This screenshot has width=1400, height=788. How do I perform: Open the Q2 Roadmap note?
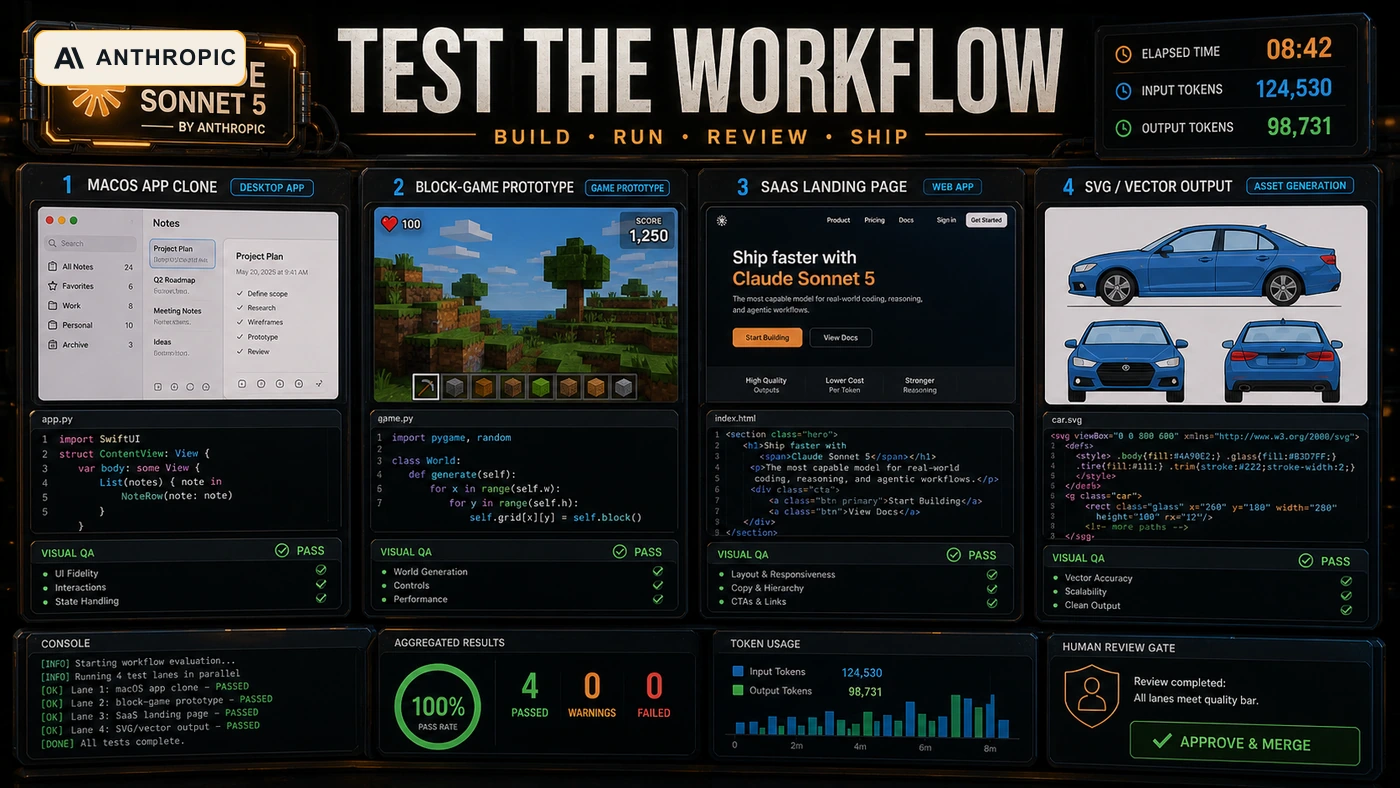[183, 284]
